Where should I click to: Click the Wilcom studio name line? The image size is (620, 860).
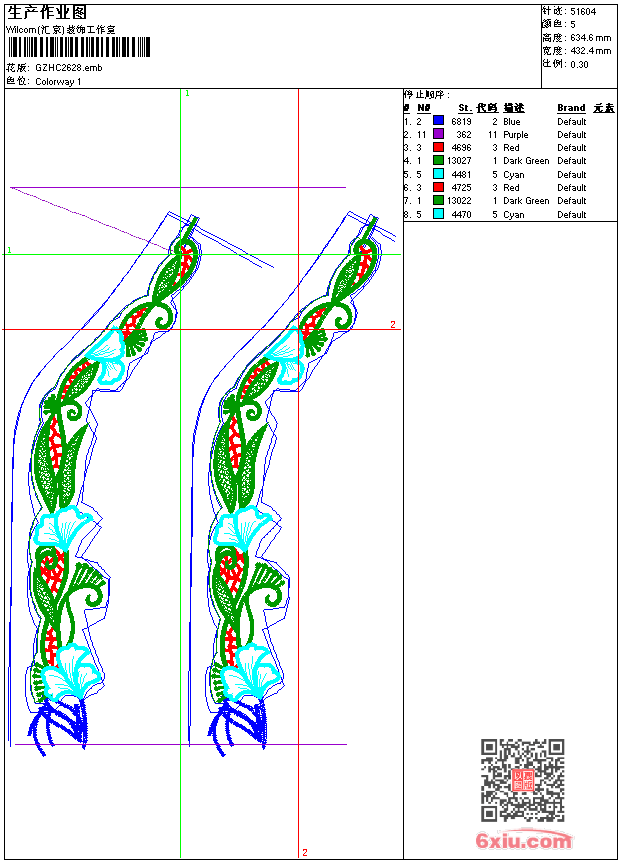point(61,30)
